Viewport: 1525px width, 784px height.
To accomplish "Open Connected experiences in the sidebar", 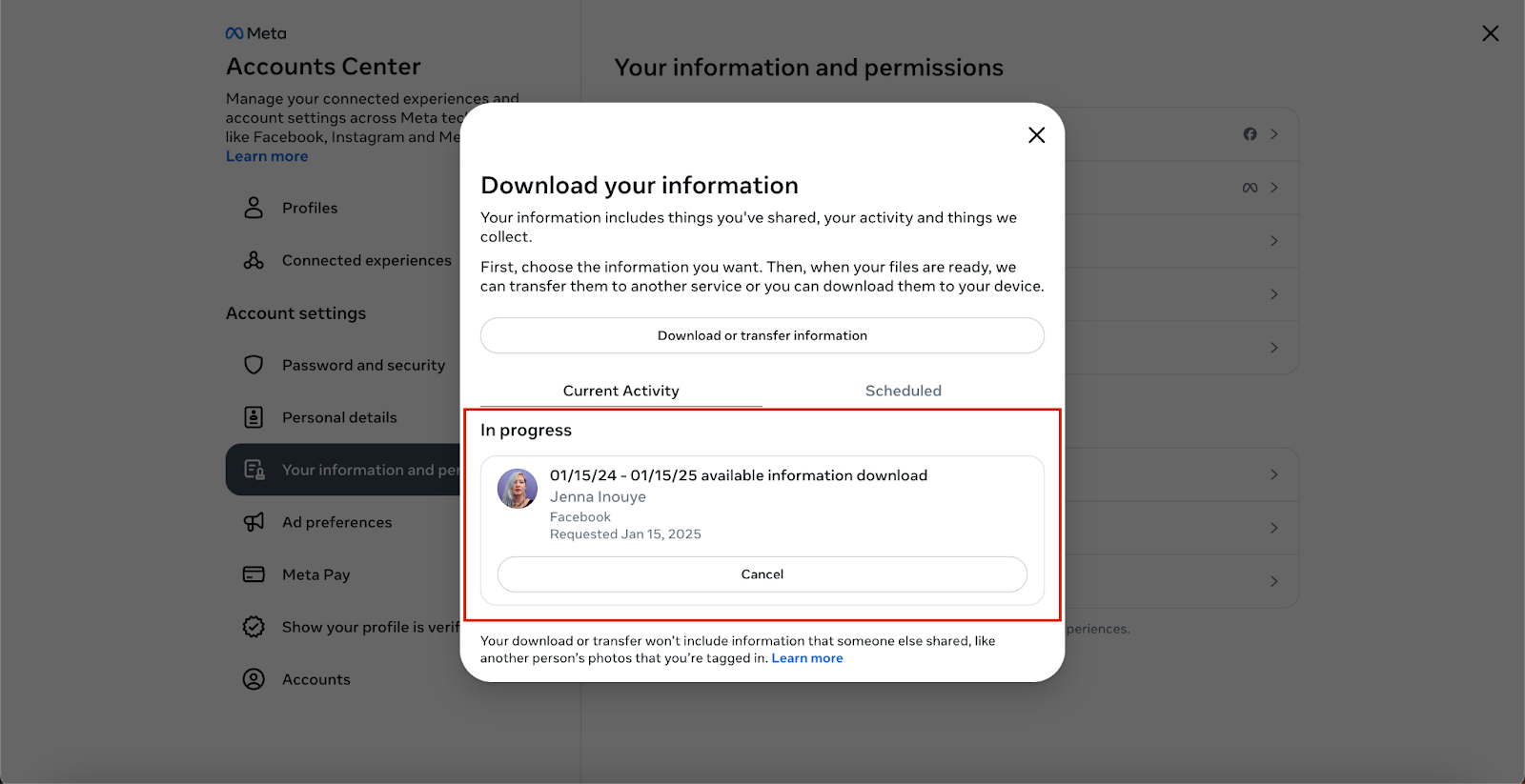I will 343,260.
